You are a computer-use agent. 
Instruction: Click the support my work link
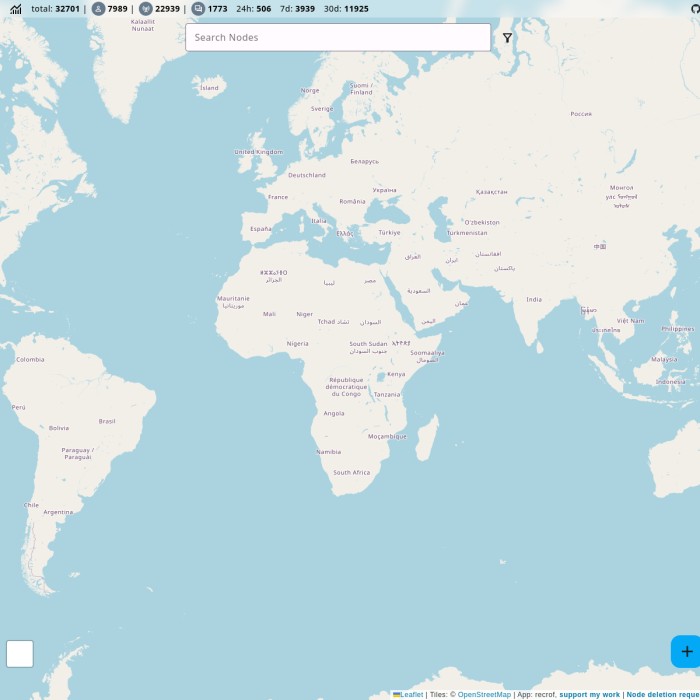click(x=589, y=695)
